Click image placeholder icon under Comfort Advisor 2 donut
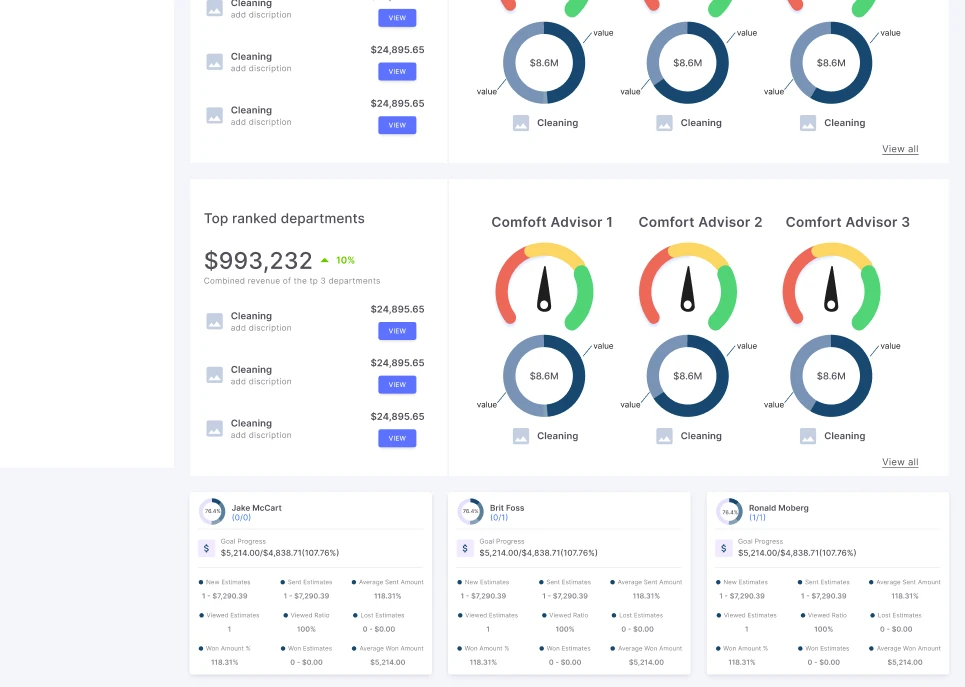This screenshot has width=965, height=687. pyautogui.click(x=664, y=436)
